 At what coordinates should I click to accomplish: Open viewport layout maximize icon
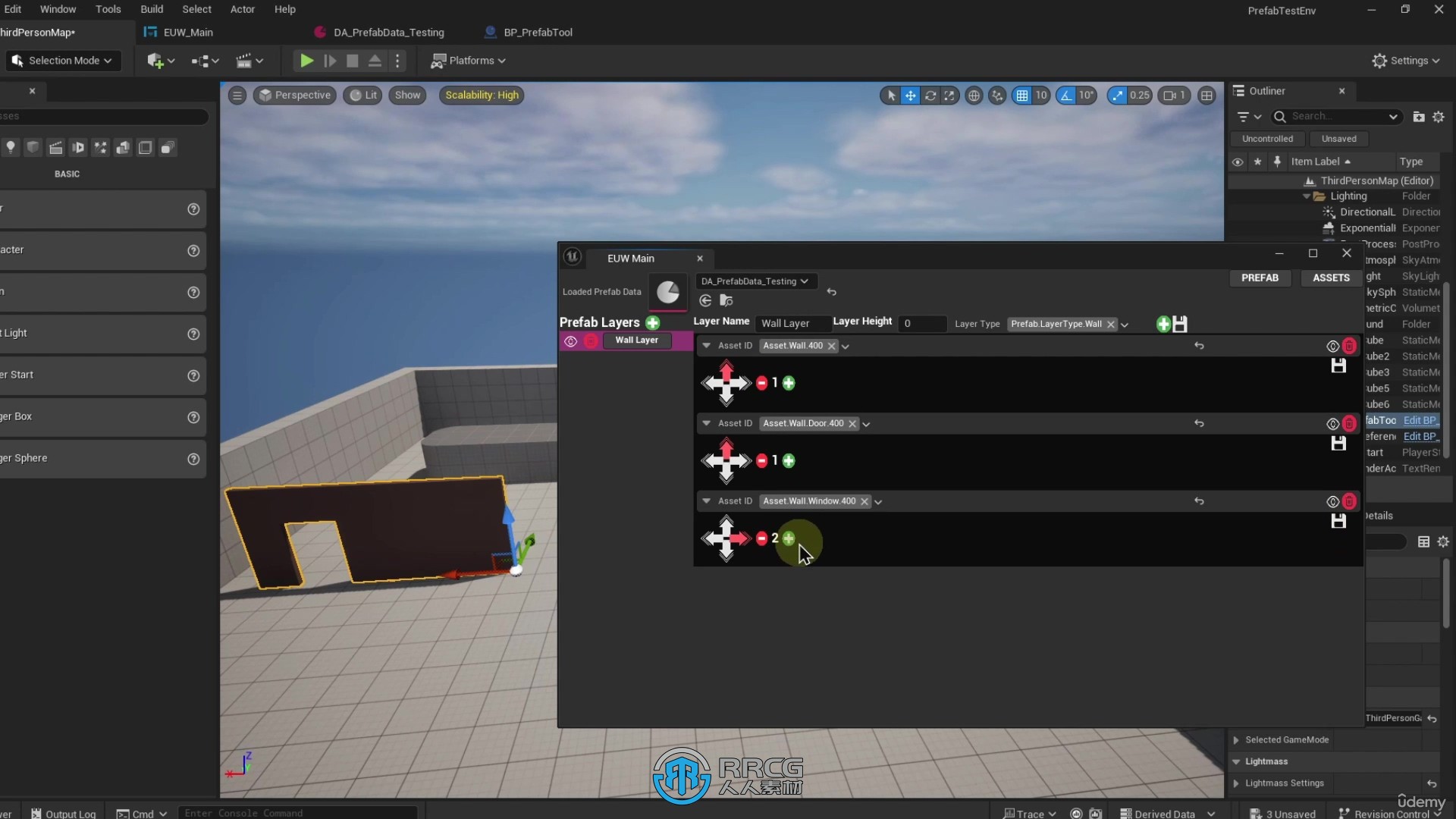tap(1207, 96)
